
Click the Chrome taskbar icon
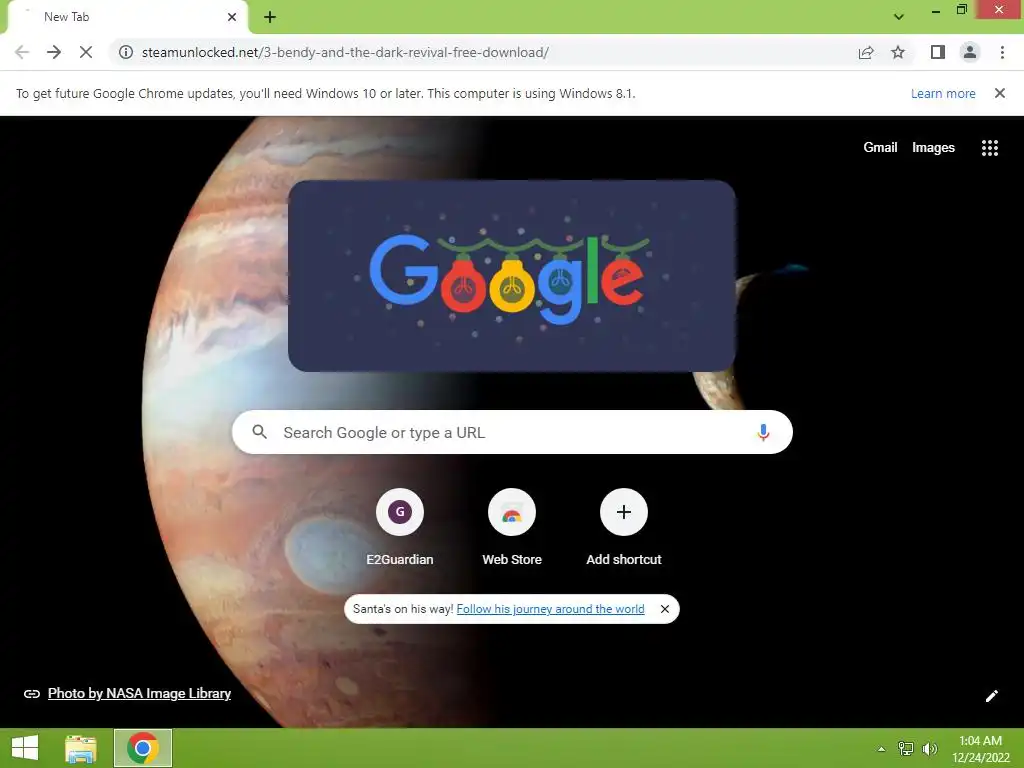click(x=143, y=748)
